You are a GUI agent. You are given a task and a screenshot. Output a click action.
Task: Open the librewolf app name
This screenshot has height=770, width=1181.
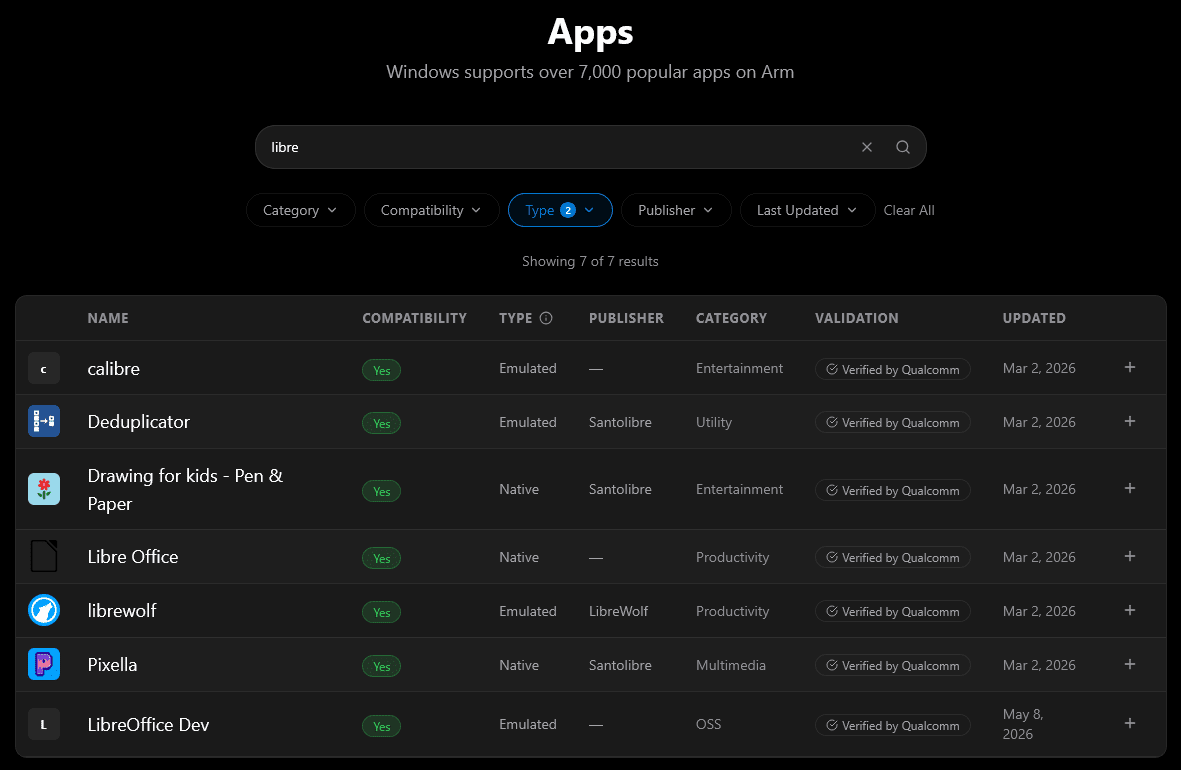122,610
